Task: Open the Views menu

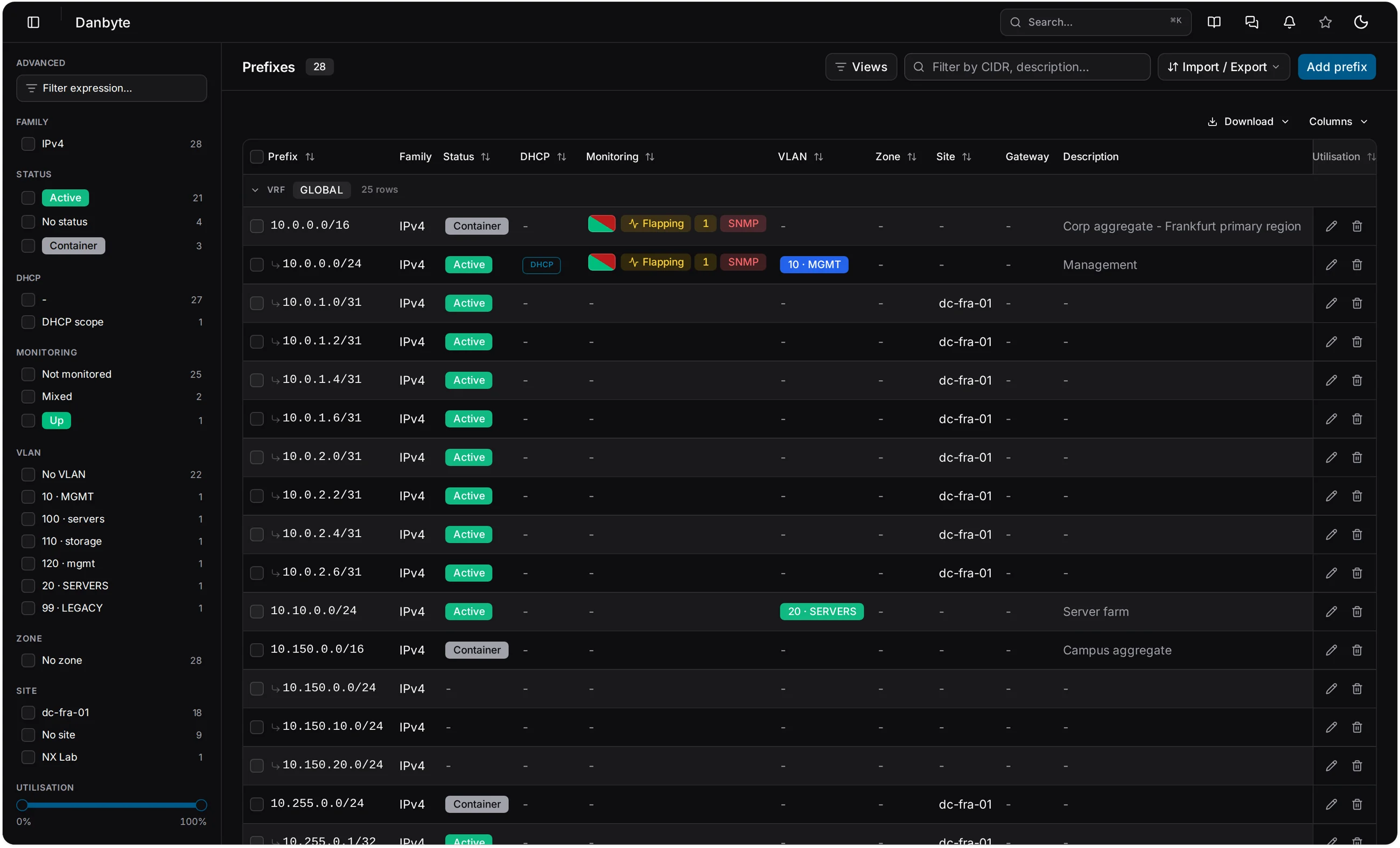Action: pyautogui.click(x=861, y=67)
